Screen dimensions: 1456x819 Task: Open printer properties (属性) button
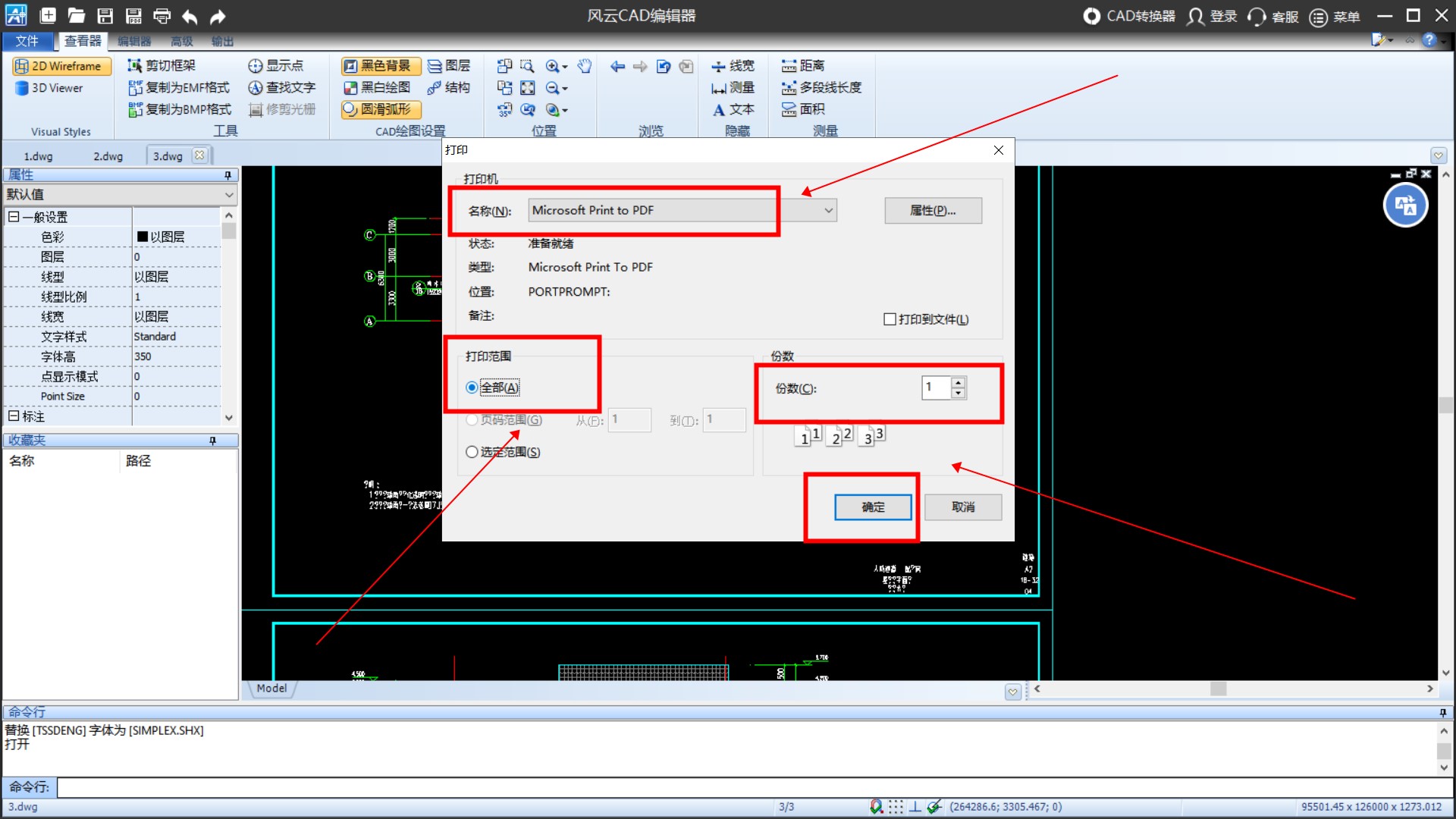932,211
